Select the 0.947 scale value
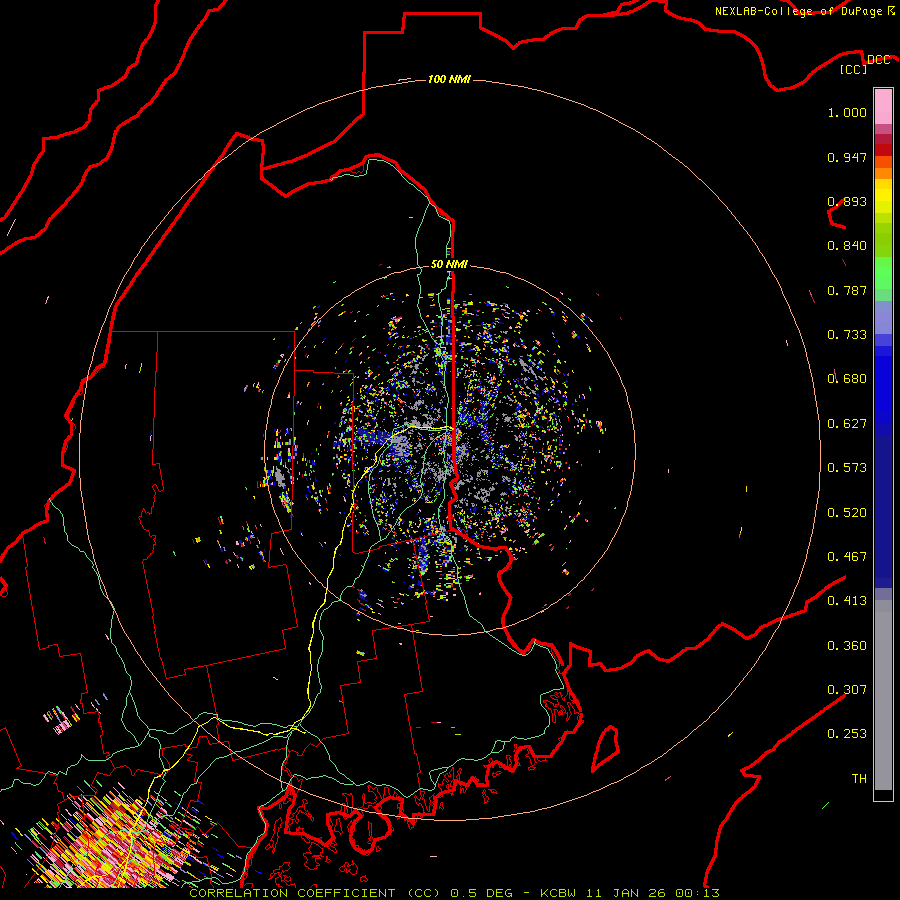900x900 pixels. (x=847, y=157)
